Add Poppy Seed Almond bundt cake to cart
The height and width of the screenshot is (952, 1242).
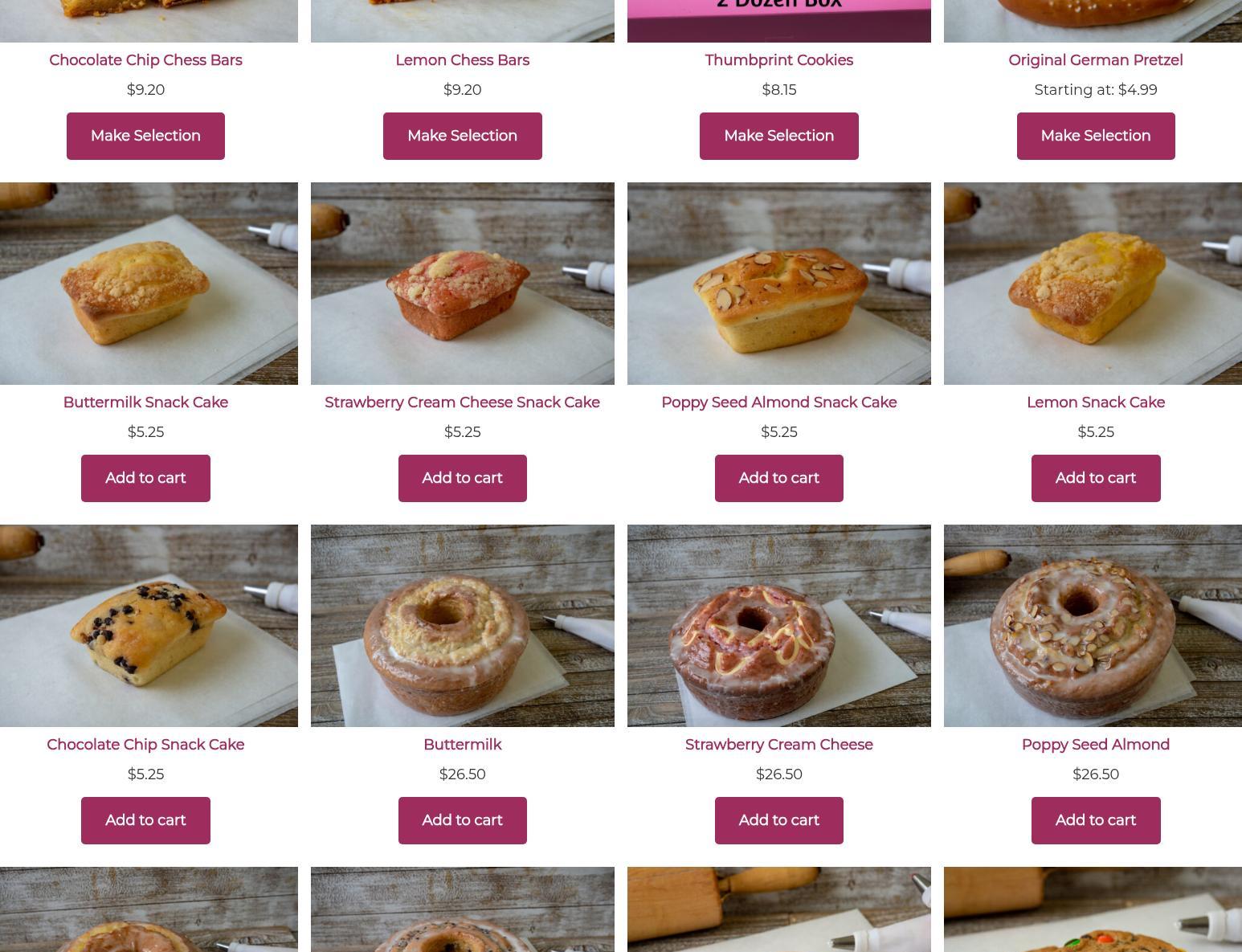1096,820
